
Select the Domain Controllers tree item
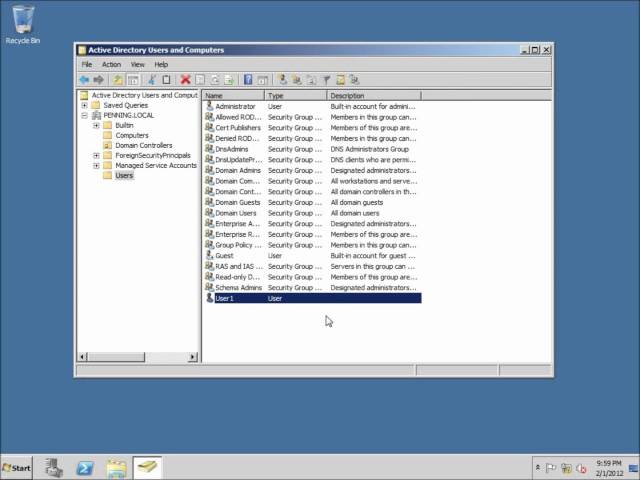[144, 145]
